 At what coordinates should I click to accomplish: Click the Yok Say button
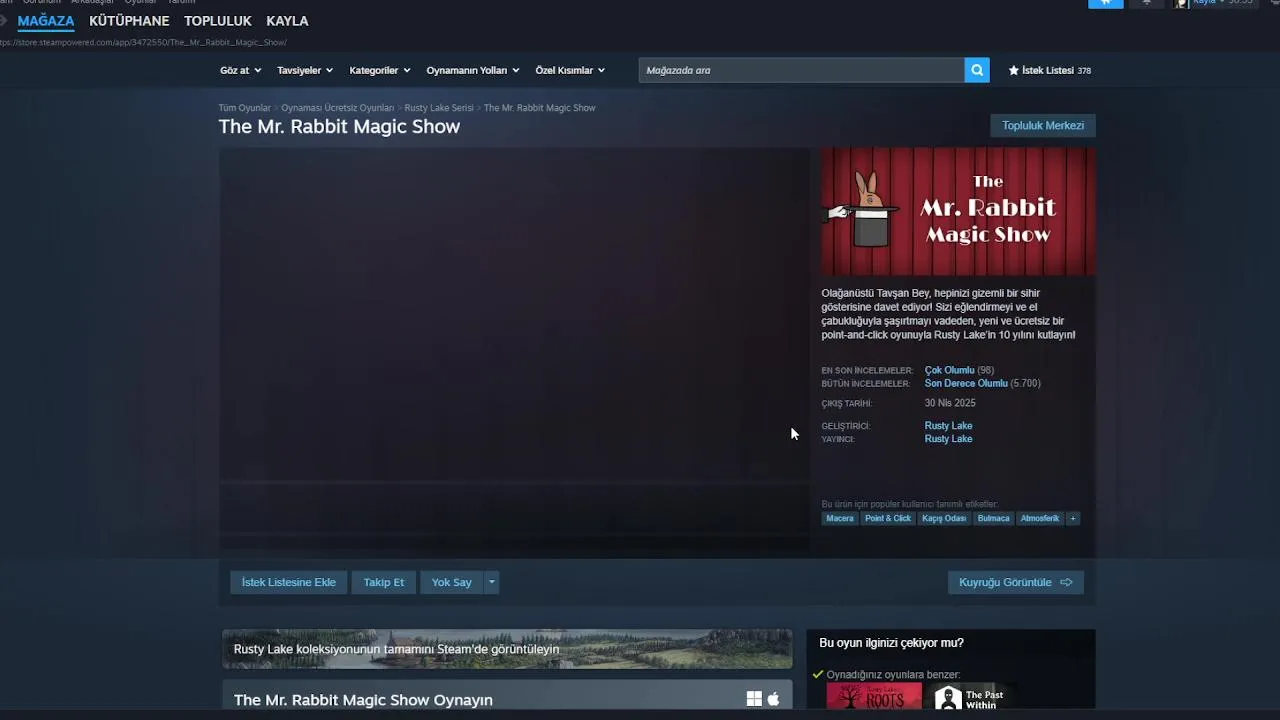(452, 582)
